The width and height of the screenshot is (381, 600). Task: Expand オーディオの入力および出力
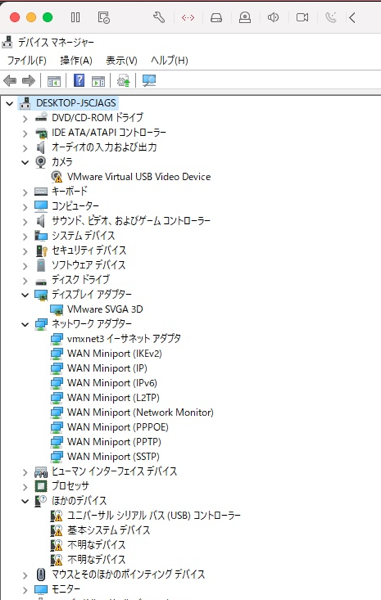25,148
